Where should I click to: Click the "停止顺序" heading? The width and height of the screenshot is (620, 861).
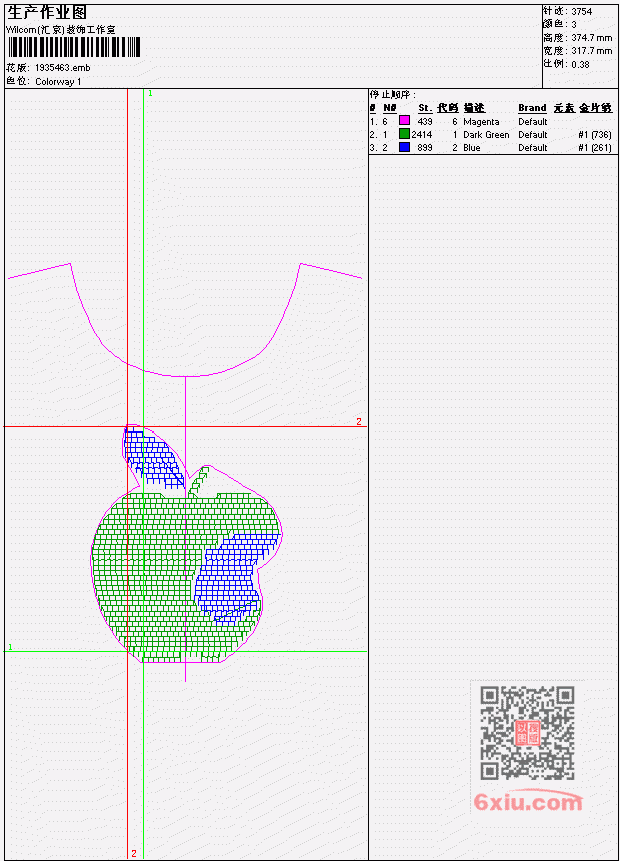coord(392,94)
